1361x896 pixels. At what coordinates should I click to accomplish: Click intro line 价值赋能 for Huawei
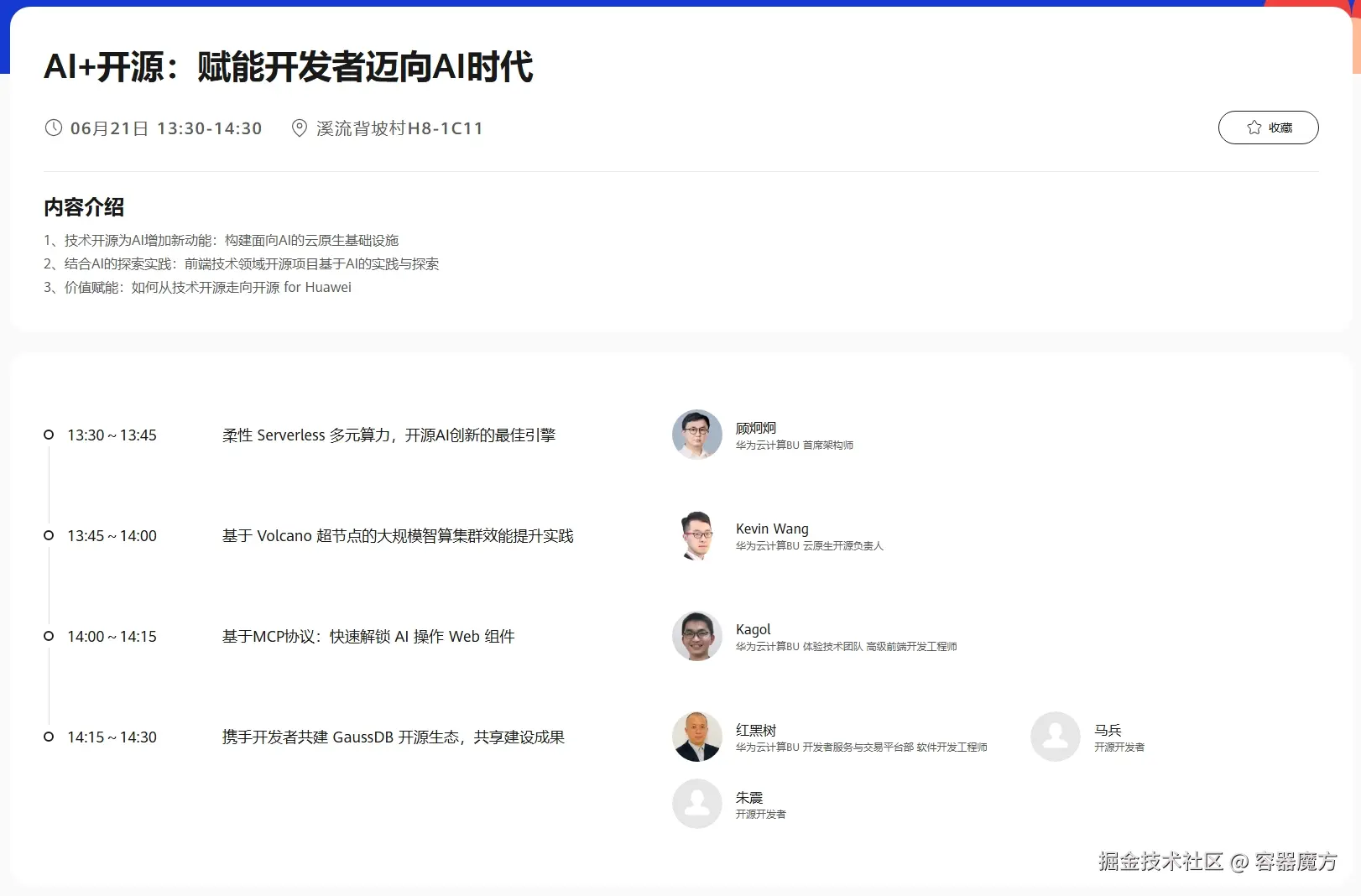(x=198, y=288)
